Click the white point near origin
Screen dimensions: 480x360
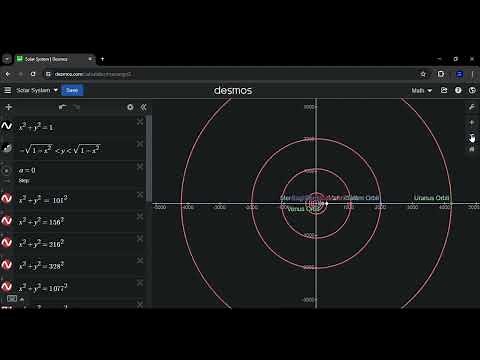point(327,203)
